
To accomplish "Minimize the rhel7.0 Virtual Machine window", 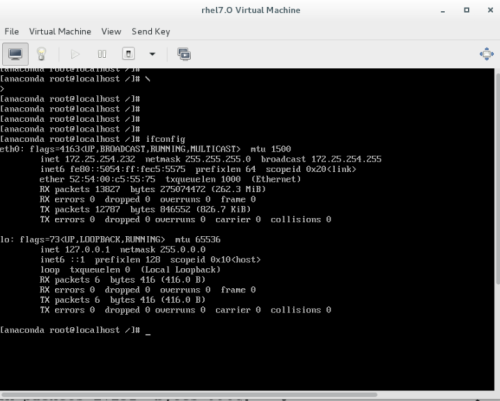I will 443,11.
